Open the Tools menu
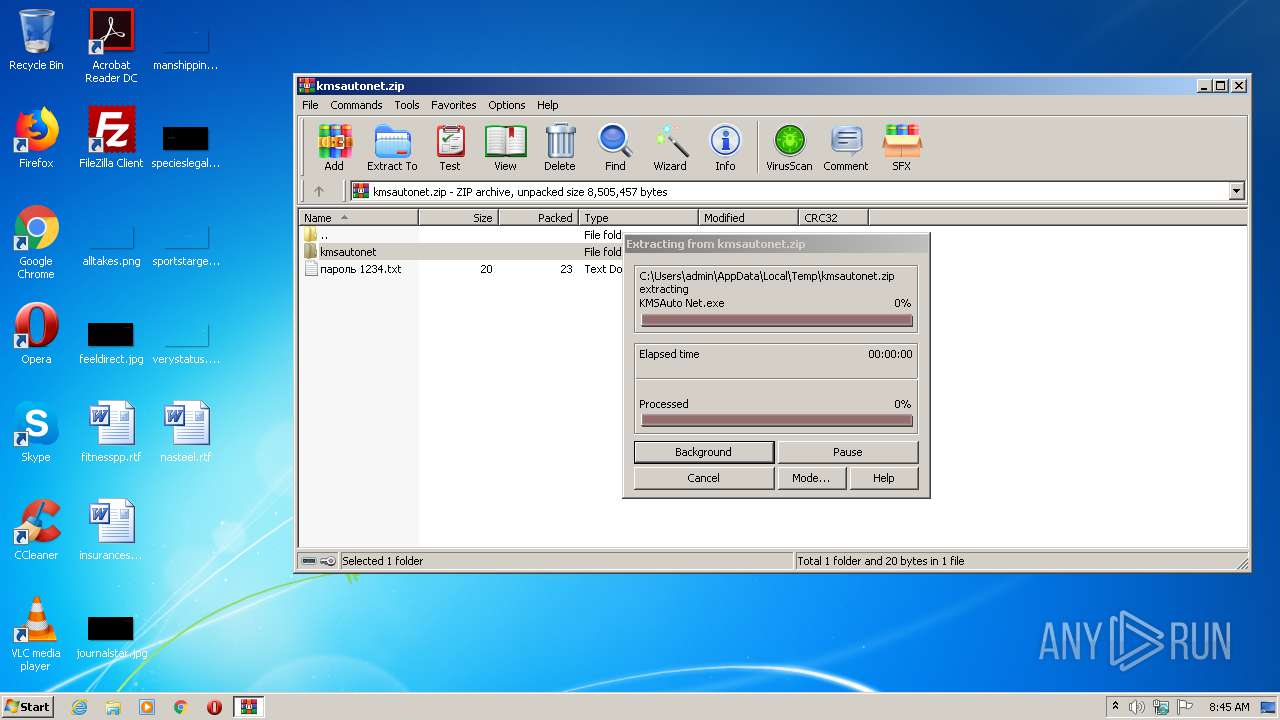Viewport: 1280px width, 720px height. point(406,105)
